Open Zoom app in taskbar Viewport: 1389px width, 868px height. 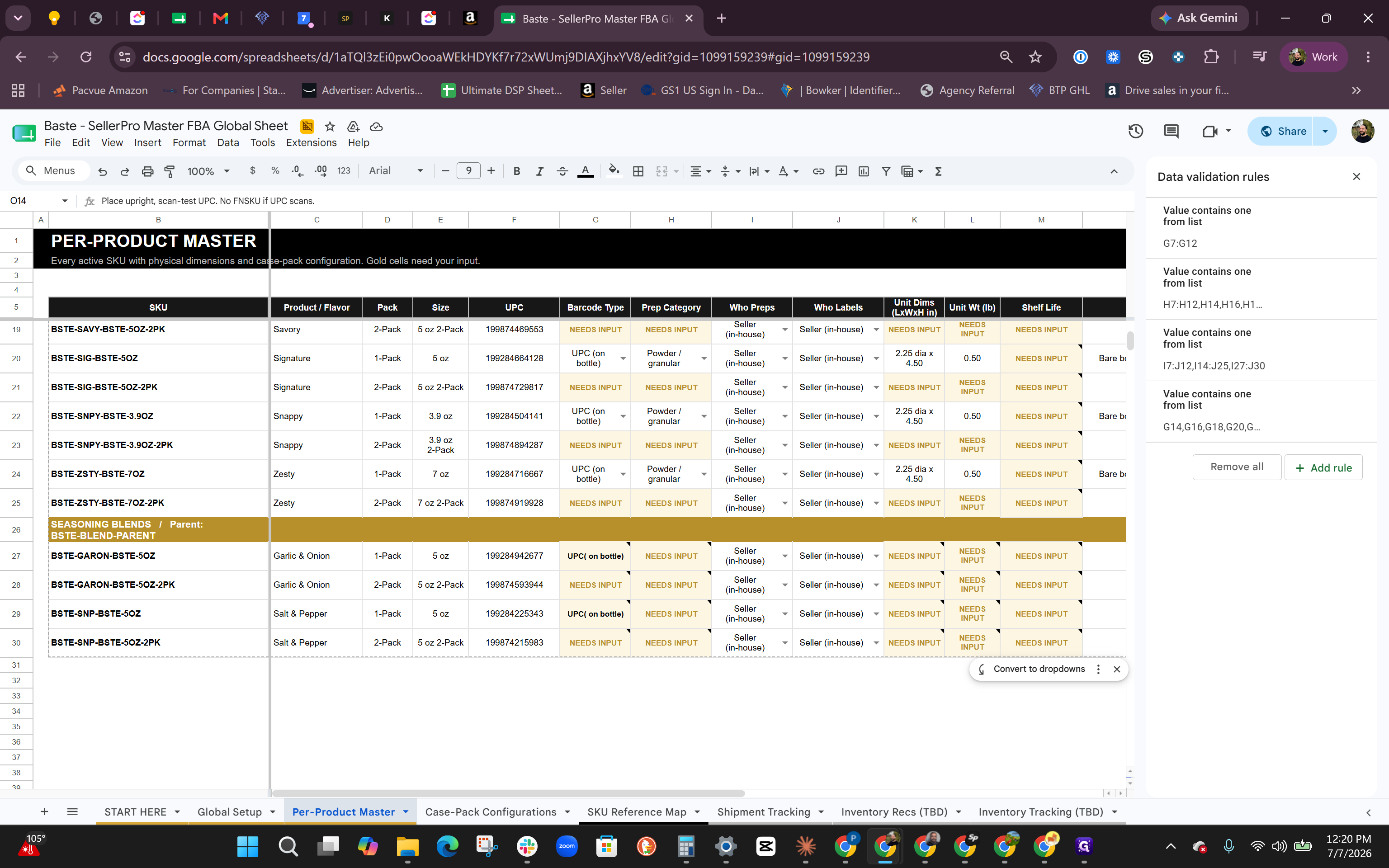(x=567, y=846)
